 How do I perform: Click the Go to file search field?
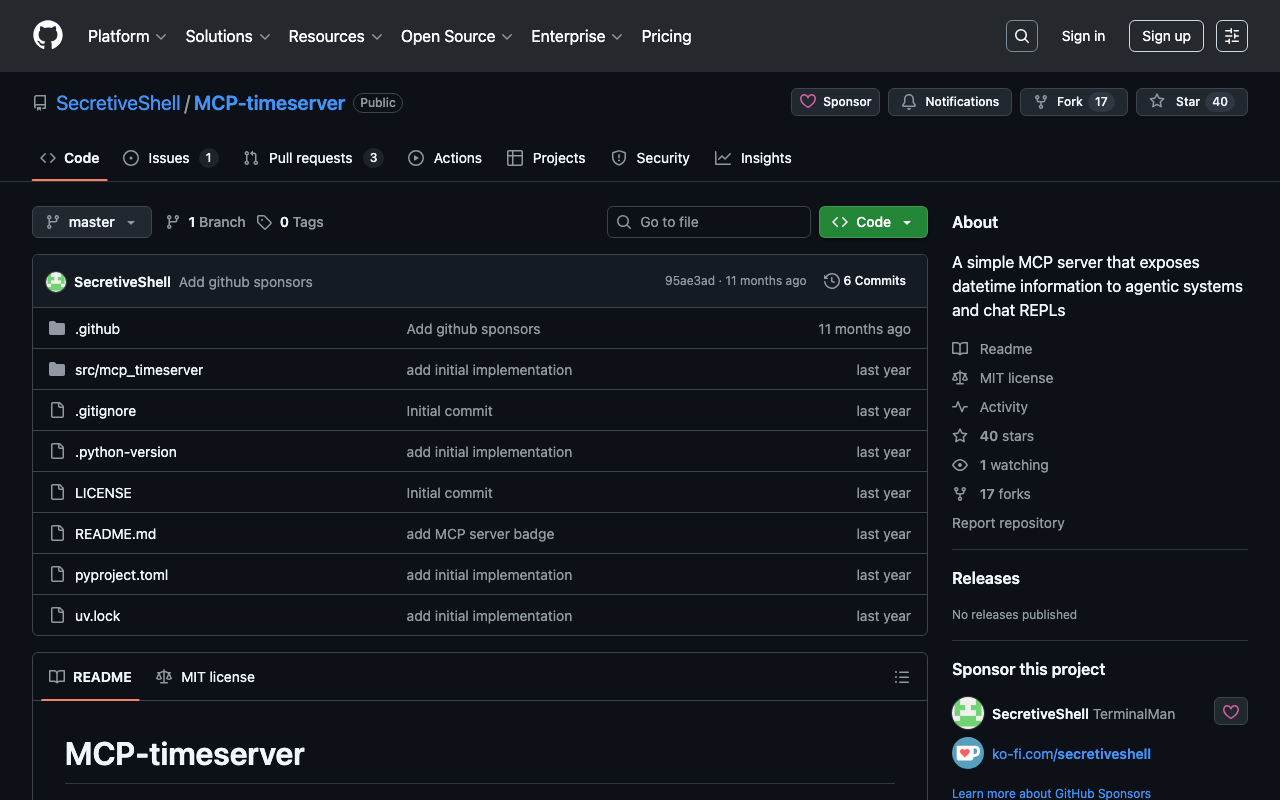pos(708,222)
